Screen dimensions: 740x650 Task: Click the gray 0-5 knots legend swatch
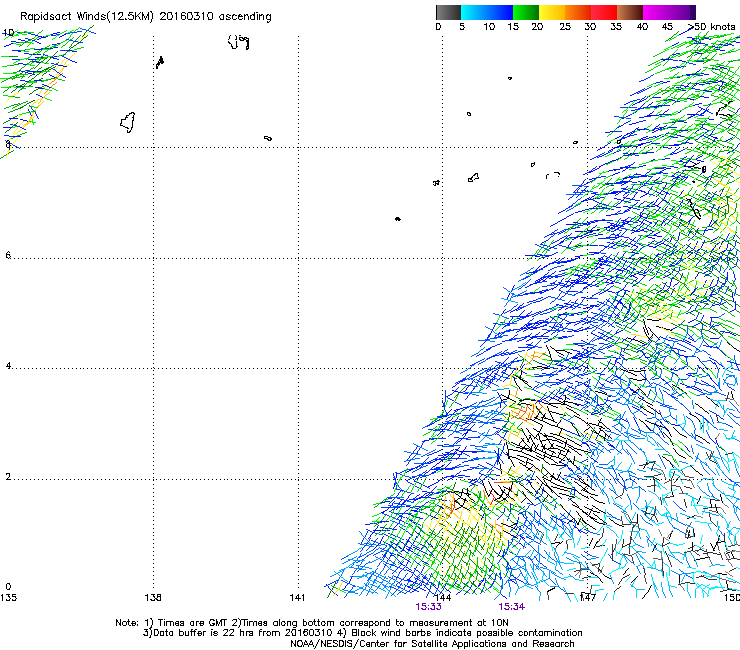coord(448,12)
